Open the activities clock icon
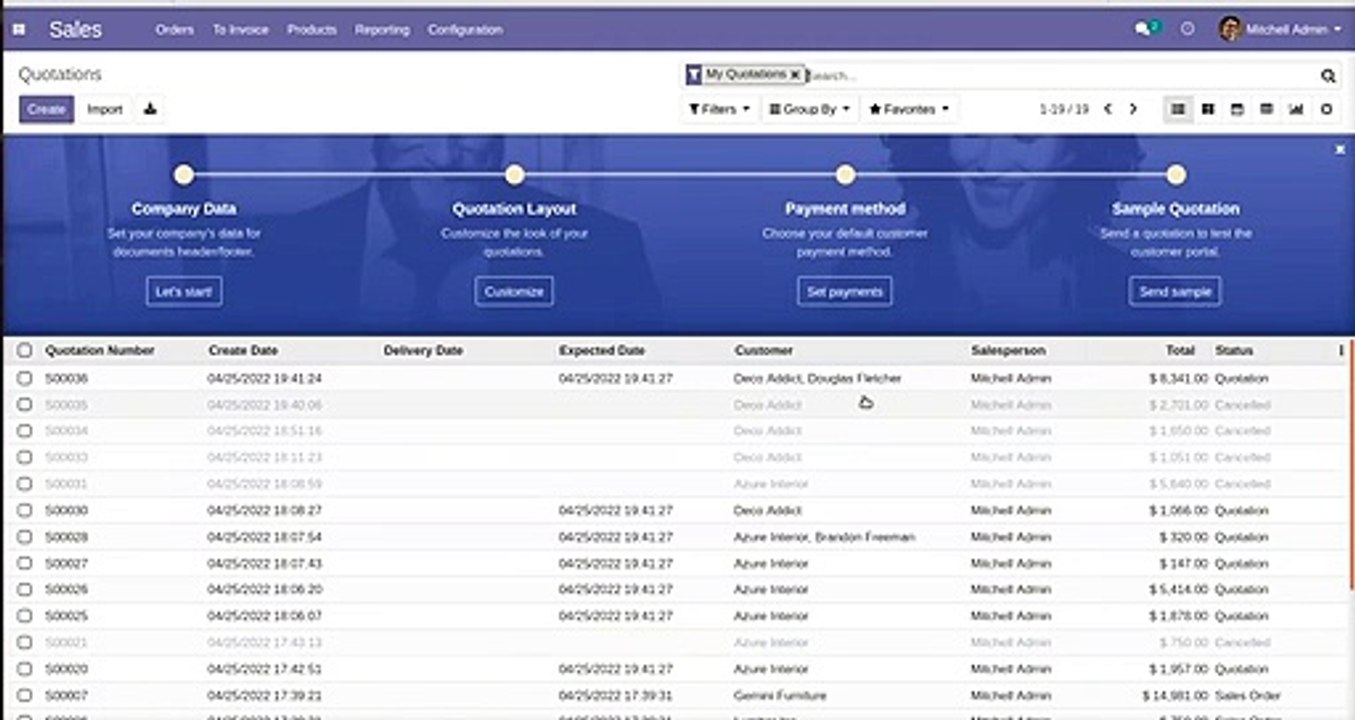This screenshot has width=1355, height=720. point(1188,30)
